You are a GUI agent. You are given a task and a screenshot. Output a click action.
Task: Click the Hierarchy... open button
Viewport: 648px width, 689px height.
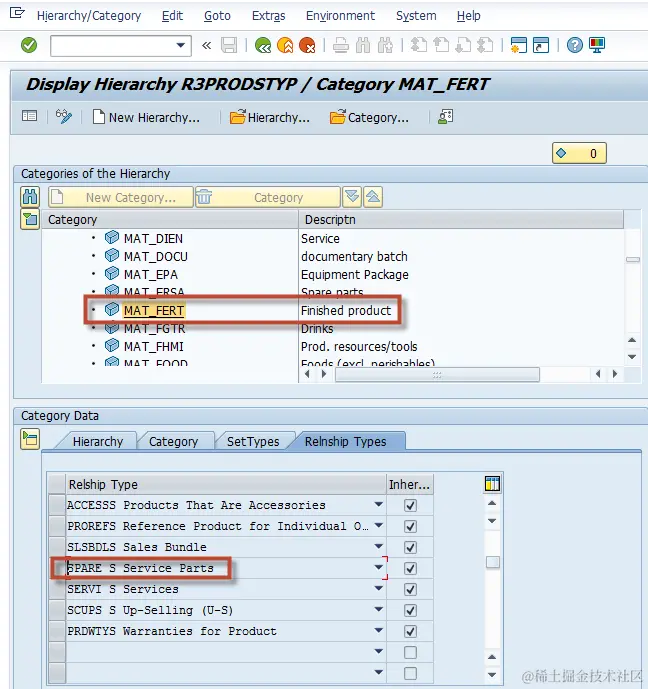click(x=270, y=117)
